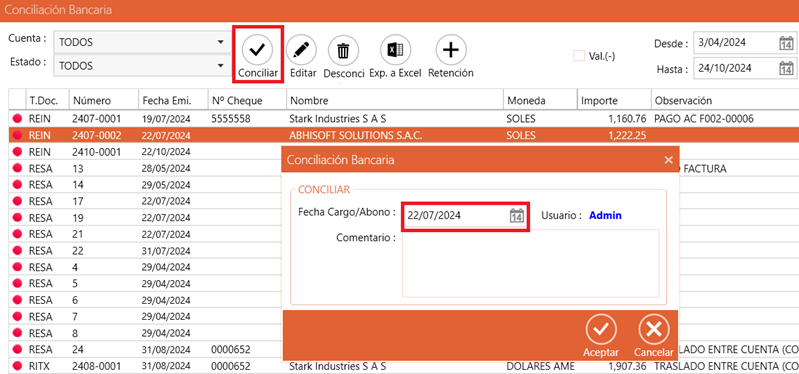The image size is (799, 374).
Task: Click date 28/05/2024 in RESA 13 row
Action: click(167, 168)
